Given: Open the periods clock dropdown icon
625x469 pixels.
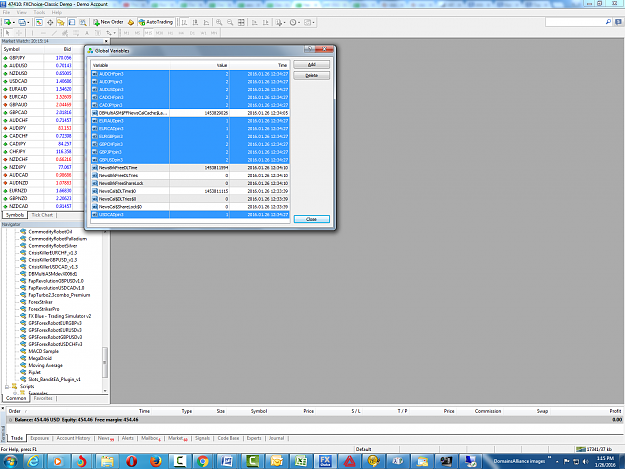Looking at the screenshot, I should tap(295, 22).
